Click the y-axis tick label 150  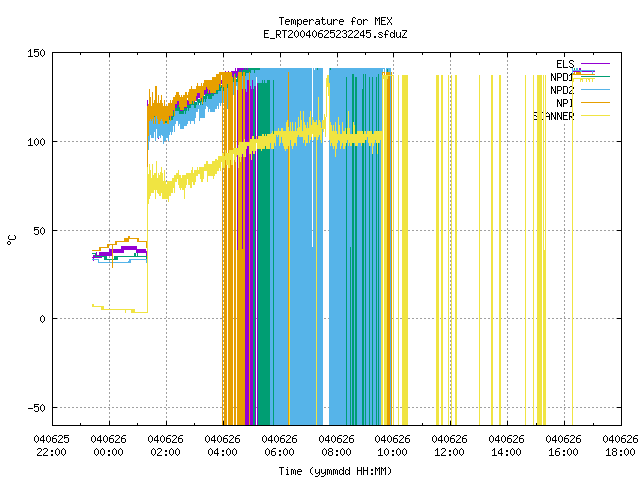click(x=36, y=53)
